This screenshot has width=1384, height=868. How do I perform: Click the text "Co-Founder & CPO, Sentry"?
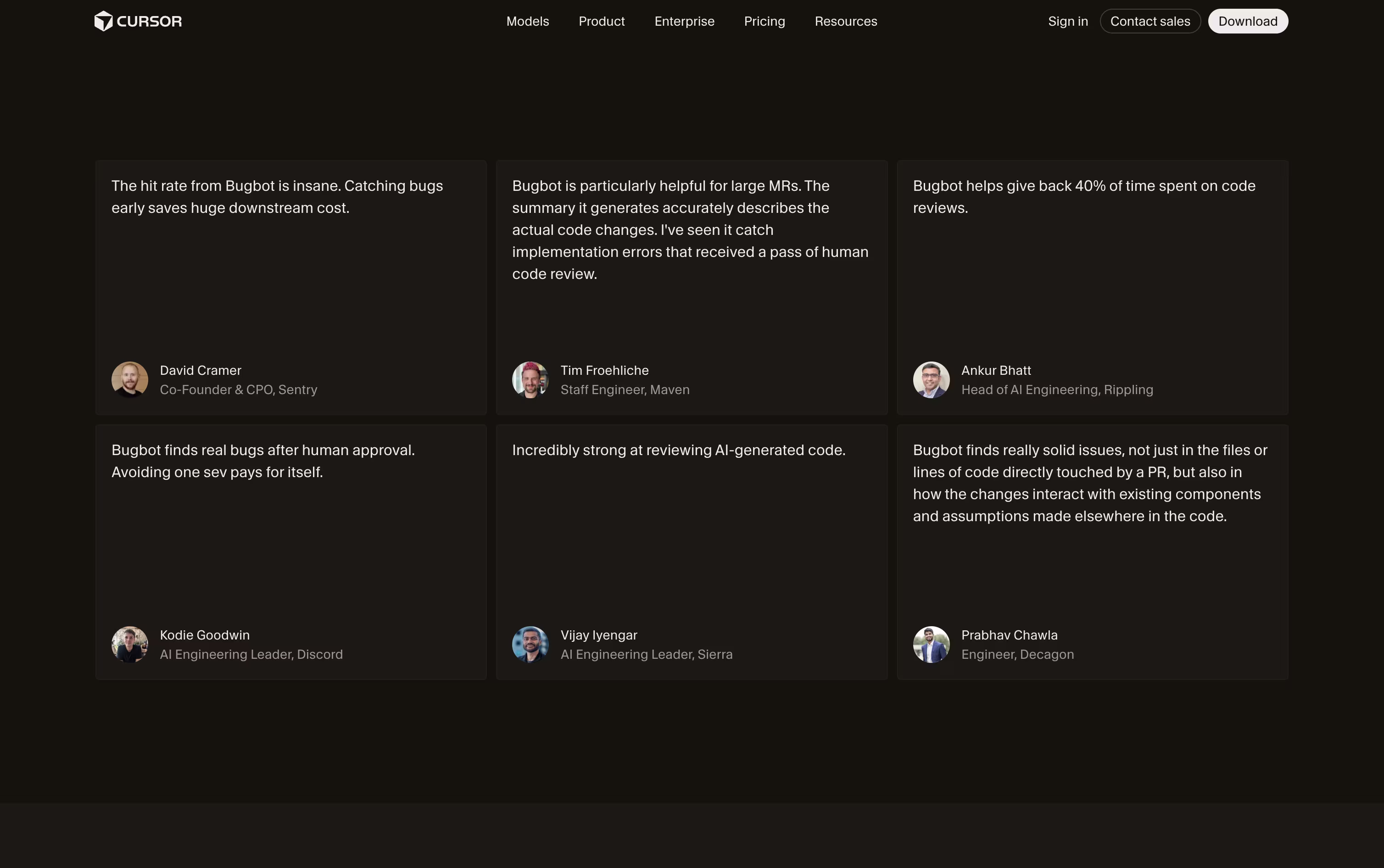pyautogui.click(x=238, y=390)
